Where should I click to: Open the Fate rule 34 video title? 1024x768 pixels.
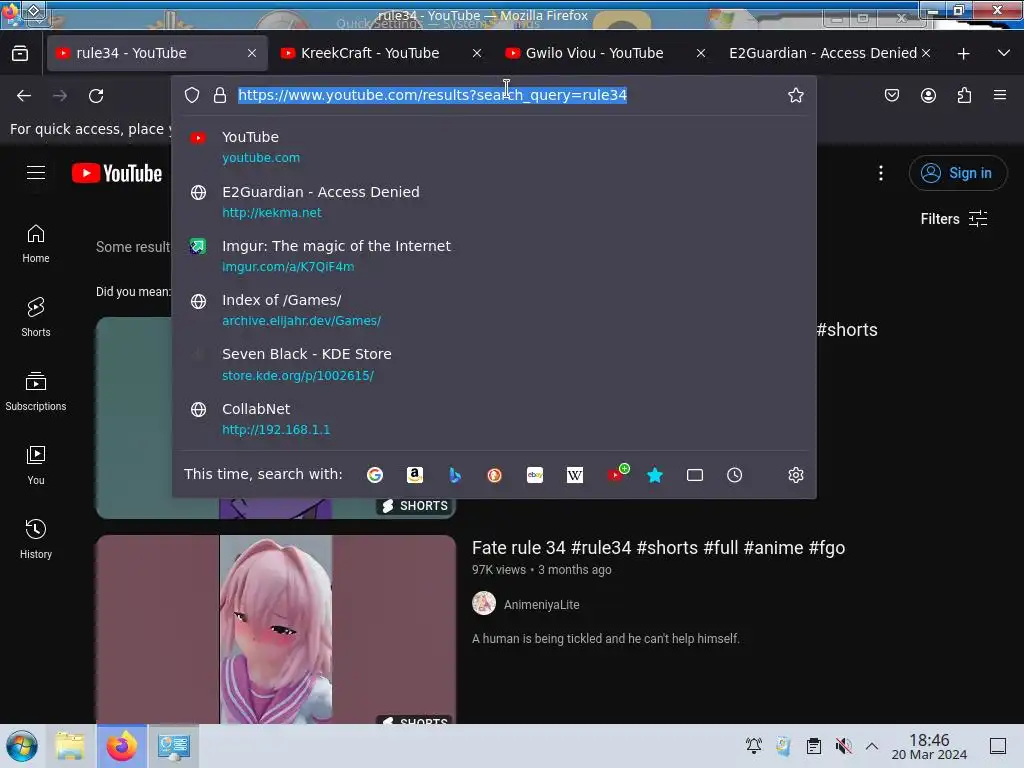pos(658,547)
